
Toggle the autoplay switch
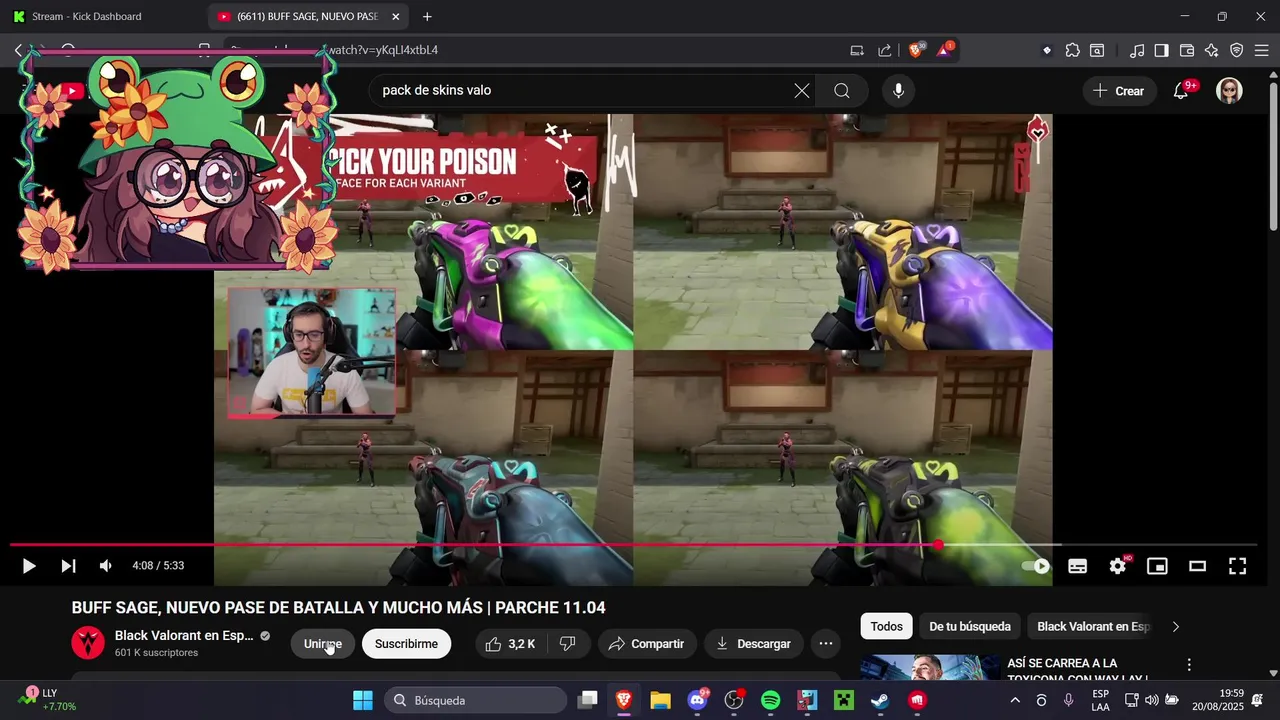1036,566
